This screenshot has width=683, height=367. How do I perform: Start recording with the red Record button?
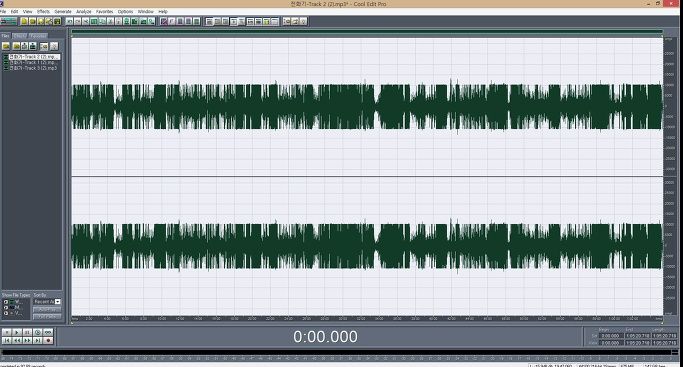click(48, 340)
